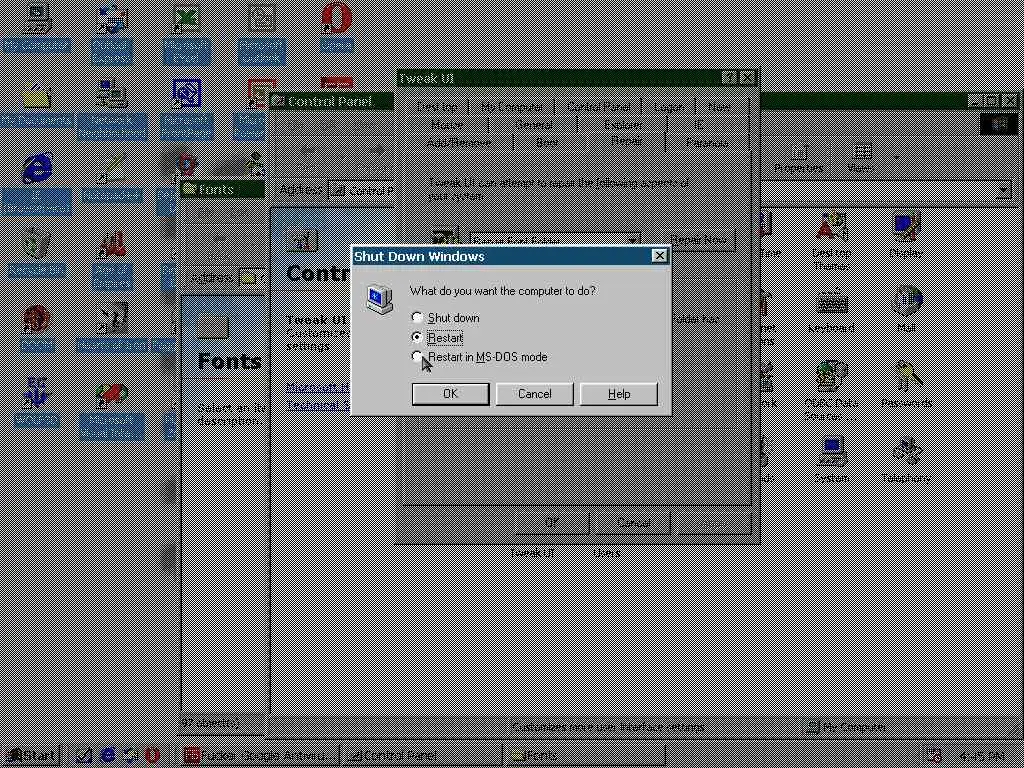This screenshot has height=768, width=1024.
Task: Switch to My Computer tab in Tweak UI
Action: tap(511, 106)
